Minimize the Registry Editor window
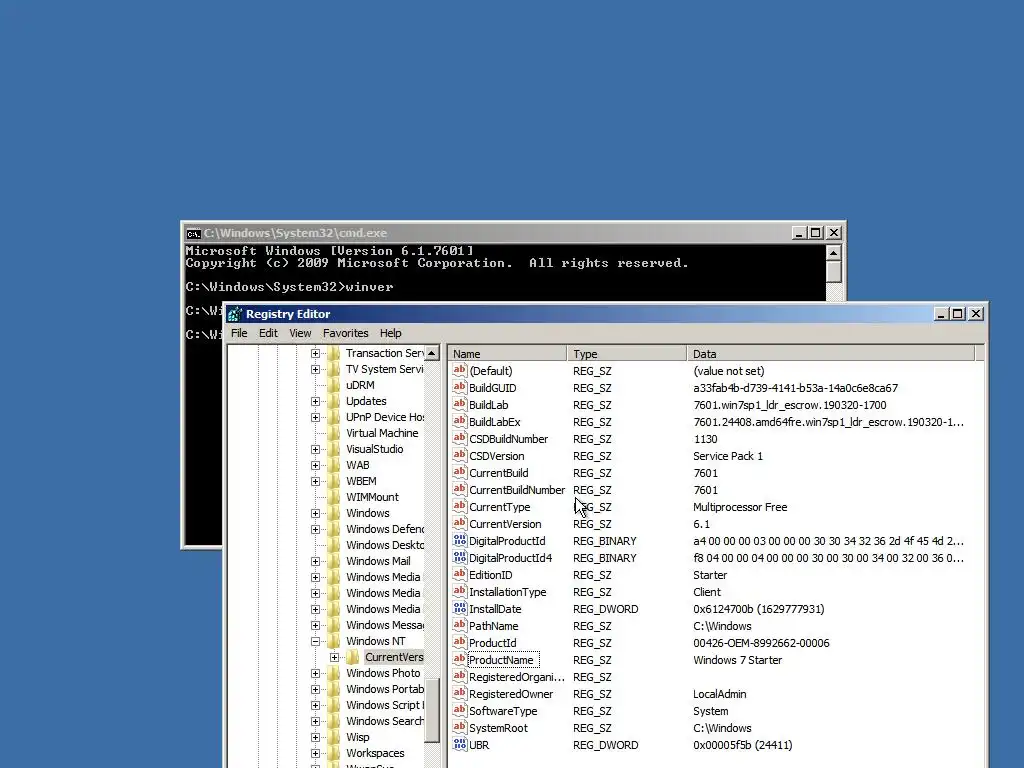 point(941,314)
